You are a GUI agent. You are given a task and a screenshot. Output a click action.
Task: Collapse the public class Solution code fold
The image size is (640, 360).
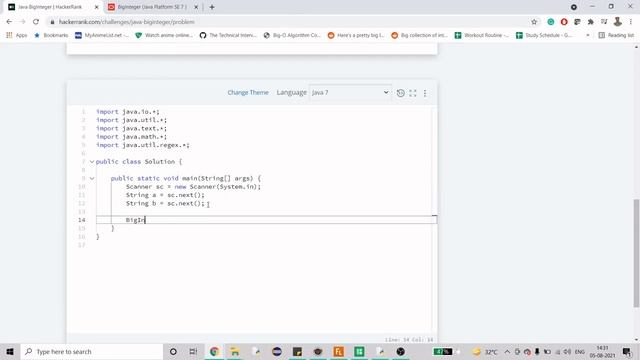(92, 162)
